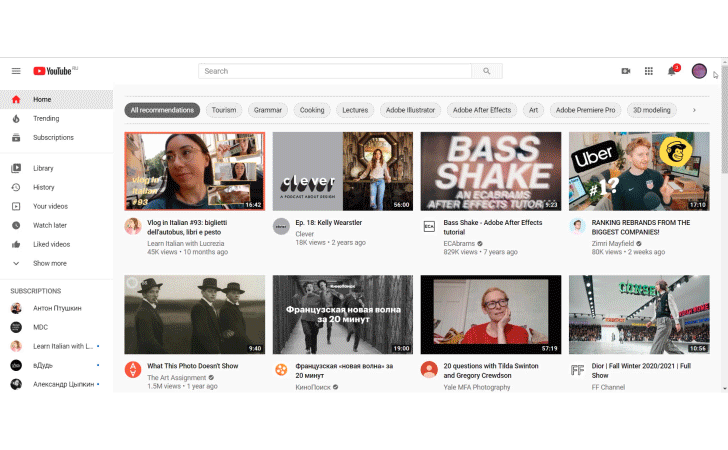Open the YouTube apps grid
This screenshot has width=728, height=450.
point(648,71)
